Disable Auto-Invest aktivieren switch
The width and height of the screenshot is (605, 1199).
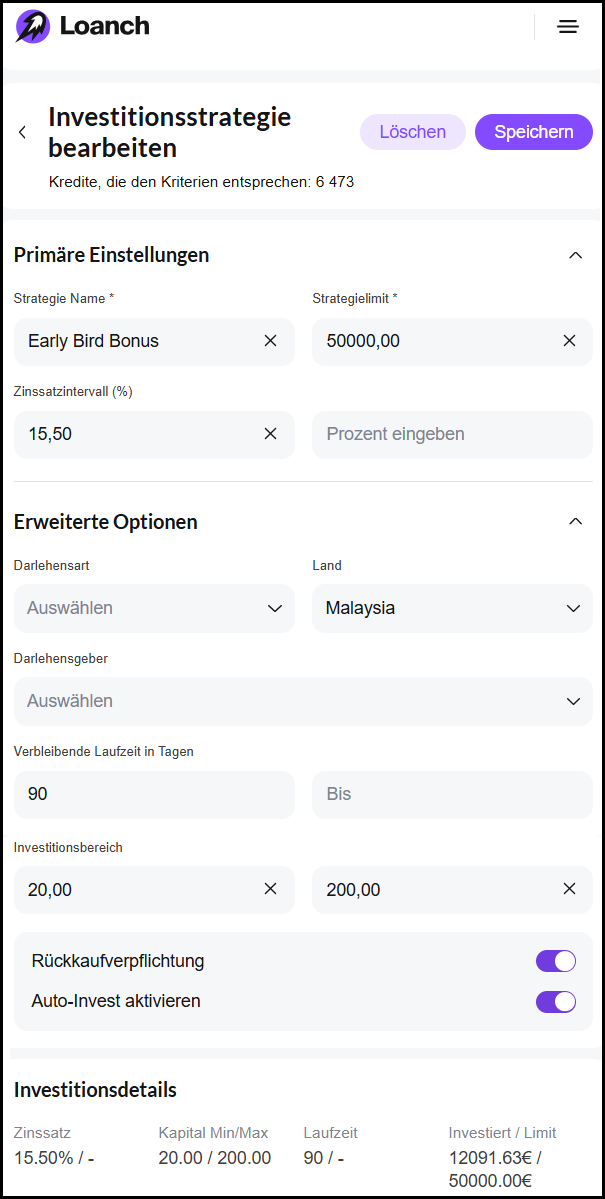[x=555, y=1001]
